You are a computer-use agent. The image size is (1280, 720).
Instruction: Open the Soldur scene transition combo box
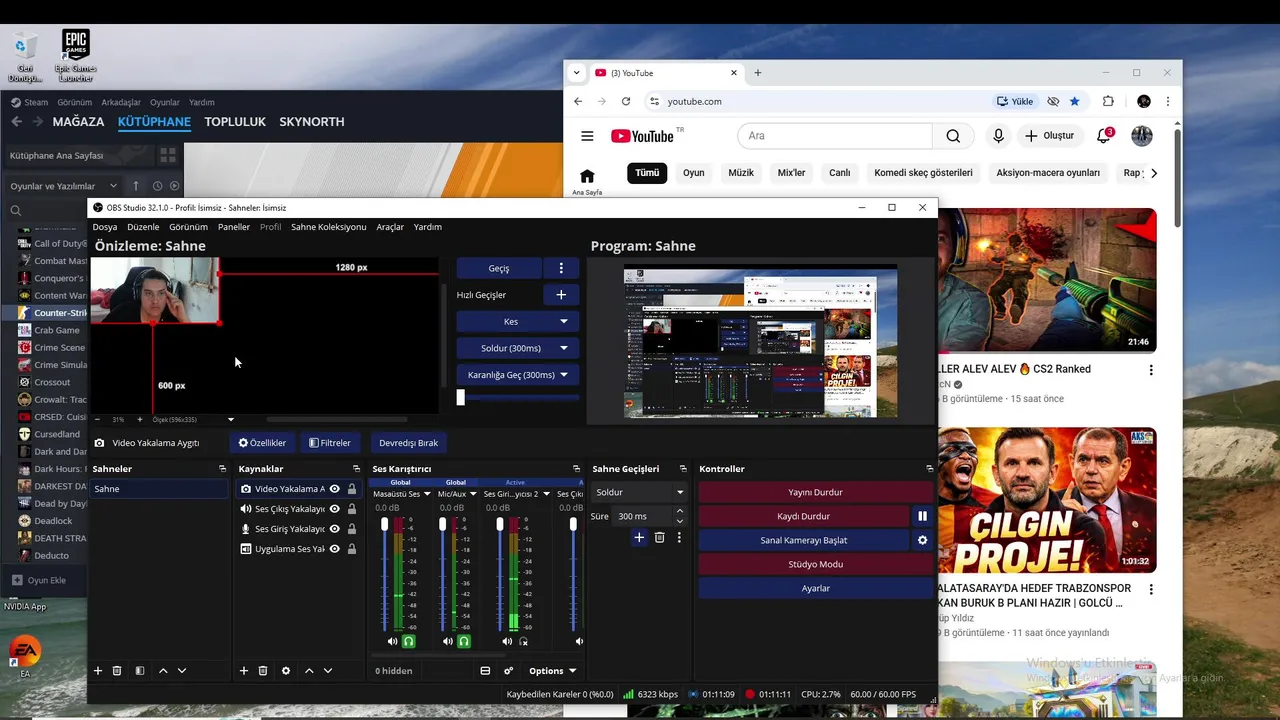pyautogui.click(x=639, y=492)
